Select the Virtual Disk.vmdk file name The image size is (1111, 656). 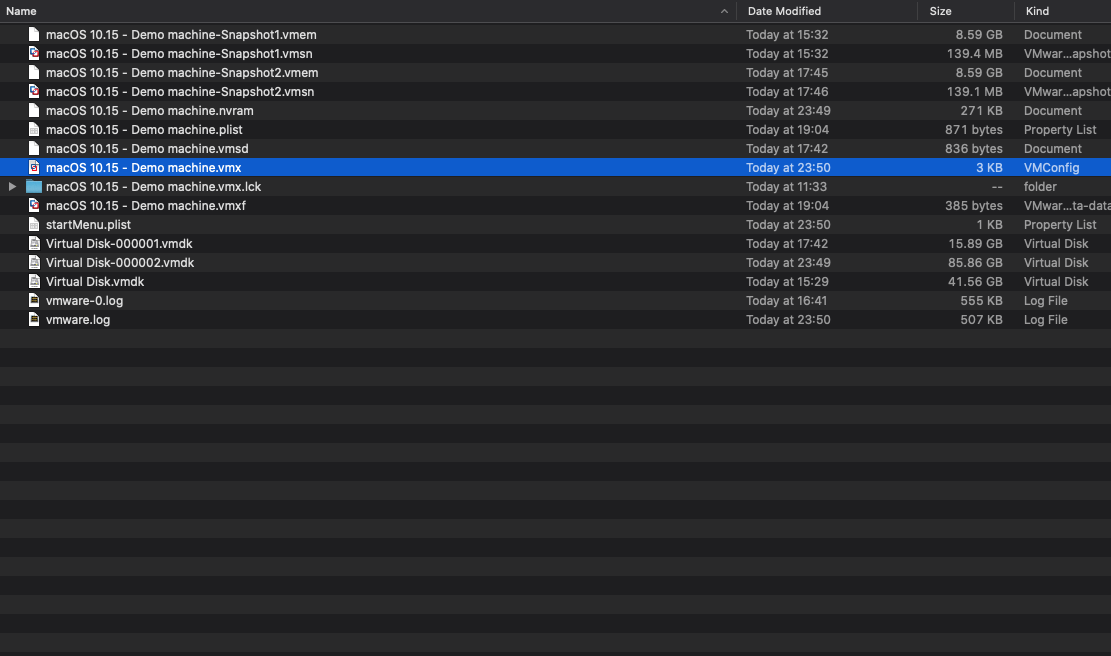pyautogui.click(x=95, y=282)
